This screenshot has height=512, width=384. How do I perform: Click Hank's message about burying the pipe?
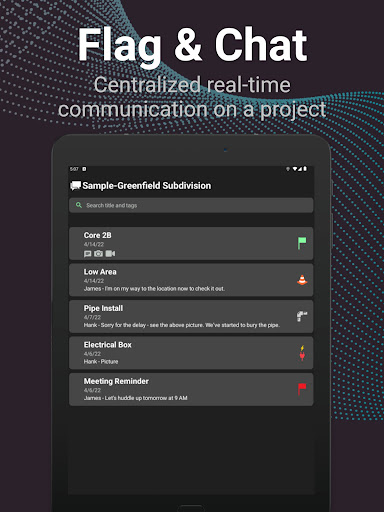click(182, 325)
